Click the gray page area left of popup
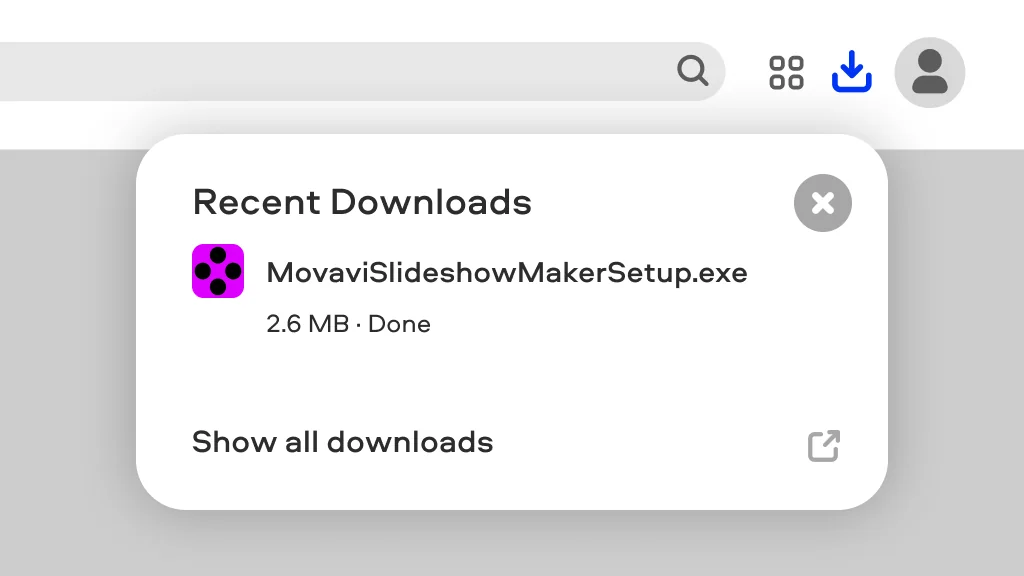 point(65,327)
